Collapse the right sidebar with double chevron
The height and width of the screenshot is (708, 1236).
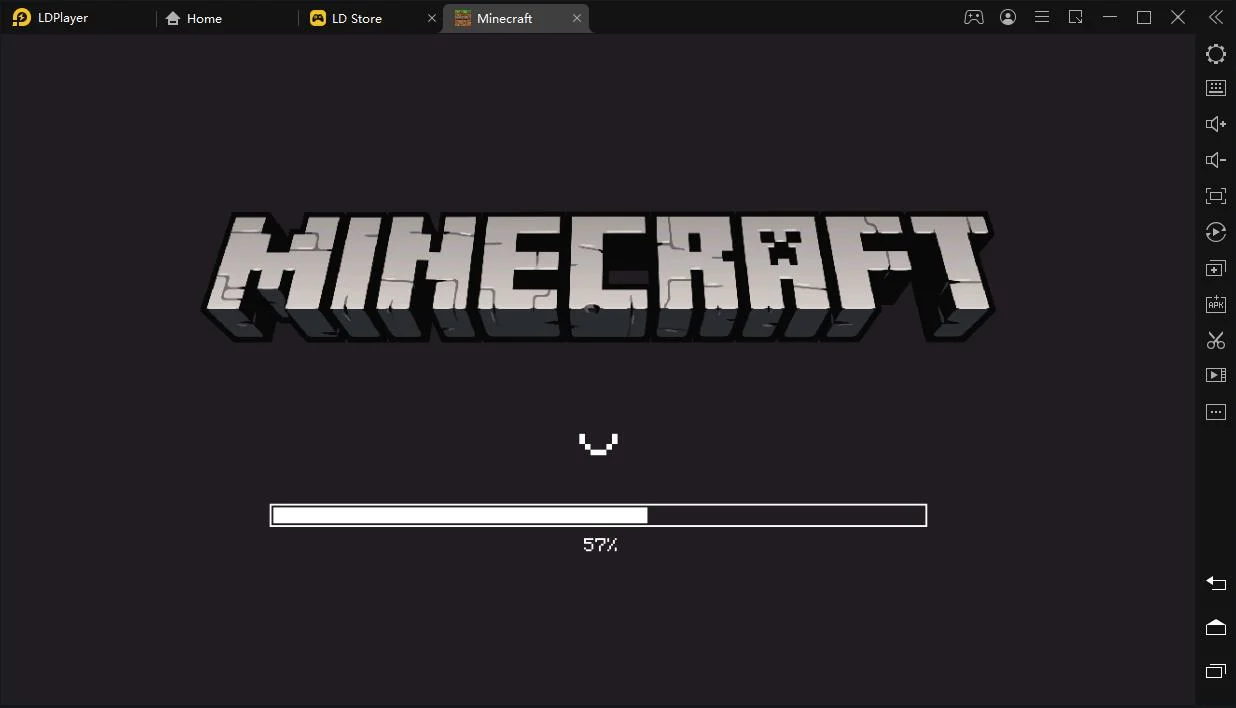1216,17
